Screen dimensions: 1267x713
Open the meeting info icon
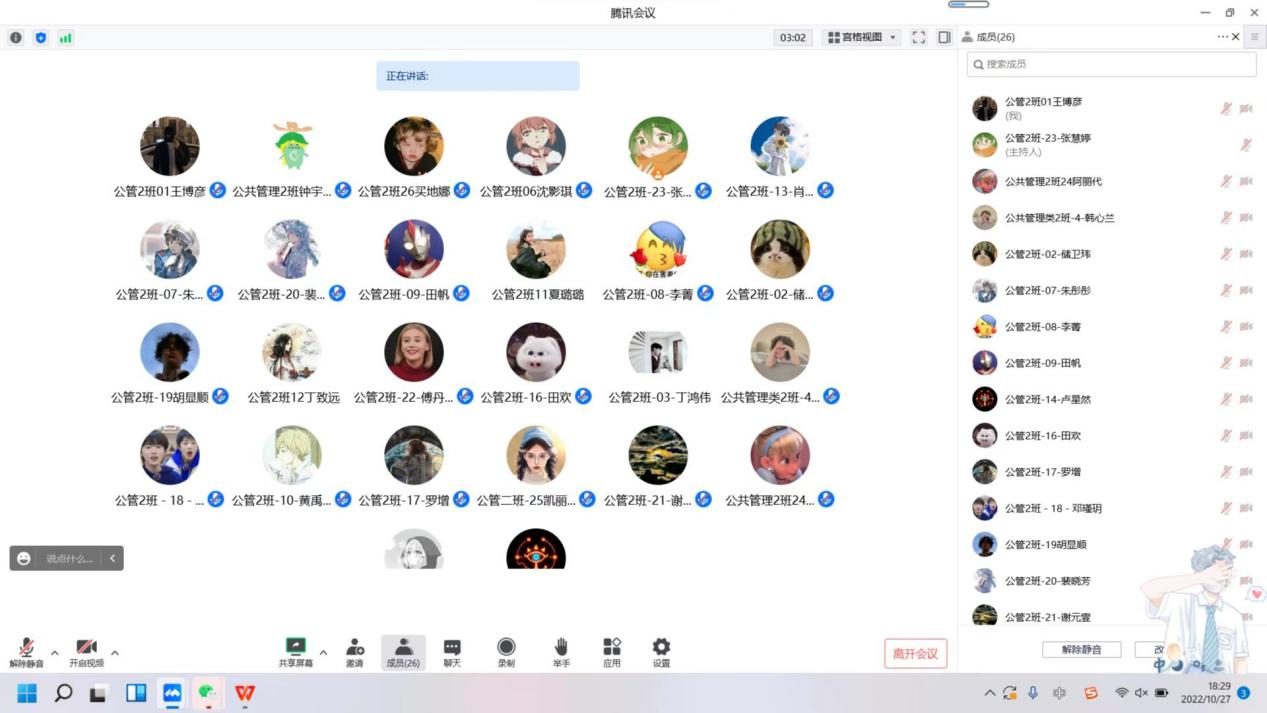click(x=16, y=38)
